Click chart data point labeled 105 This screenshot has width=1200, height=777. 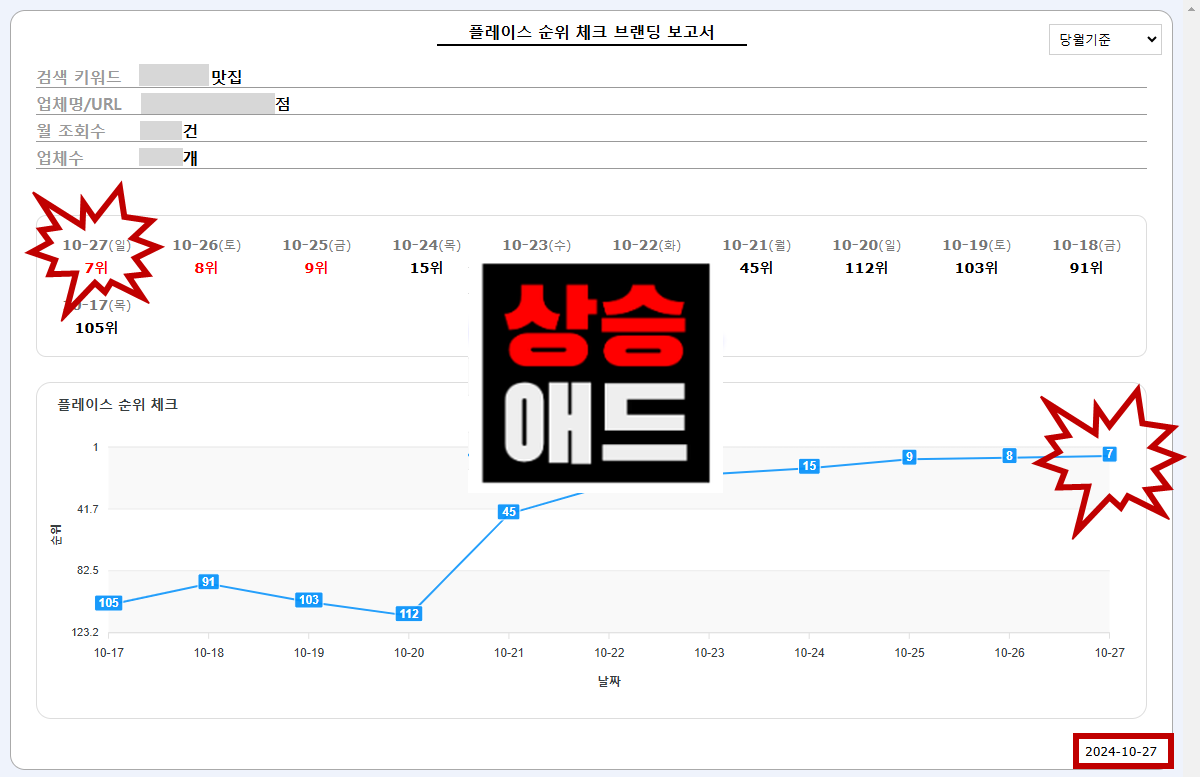[x=109, y=603]
